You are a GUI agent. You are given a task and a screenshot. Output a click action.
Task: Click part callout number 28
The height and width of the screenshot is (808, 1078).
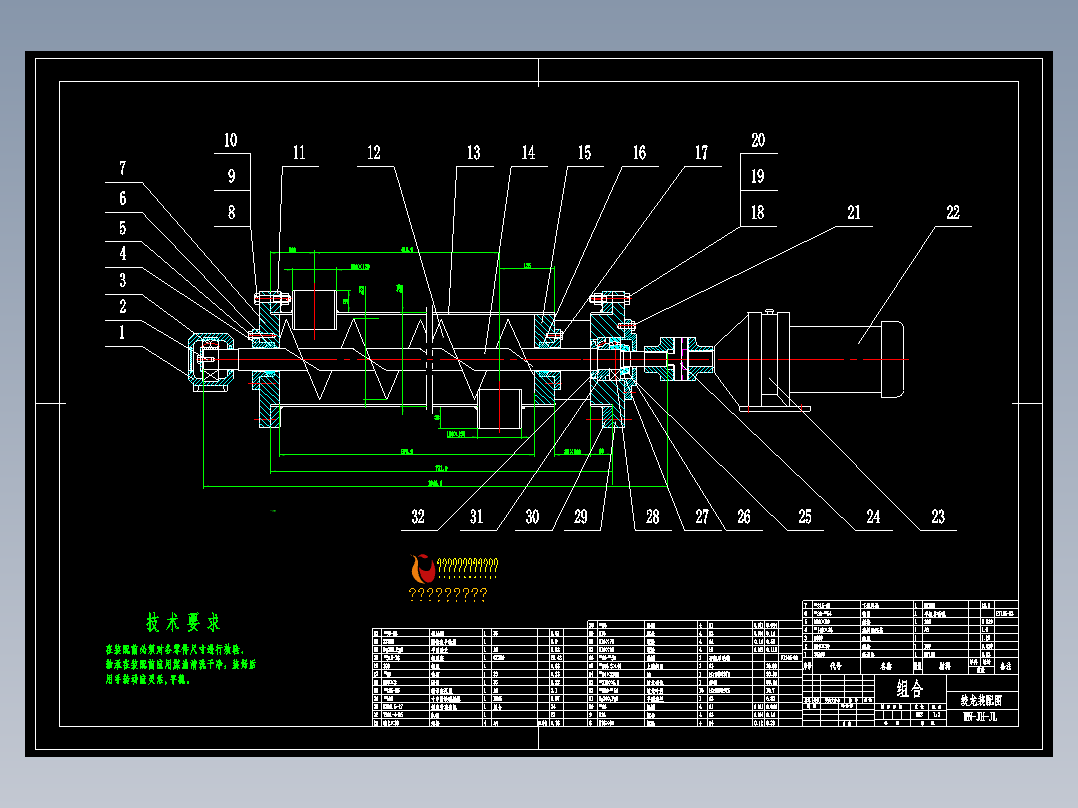(652, 516)
